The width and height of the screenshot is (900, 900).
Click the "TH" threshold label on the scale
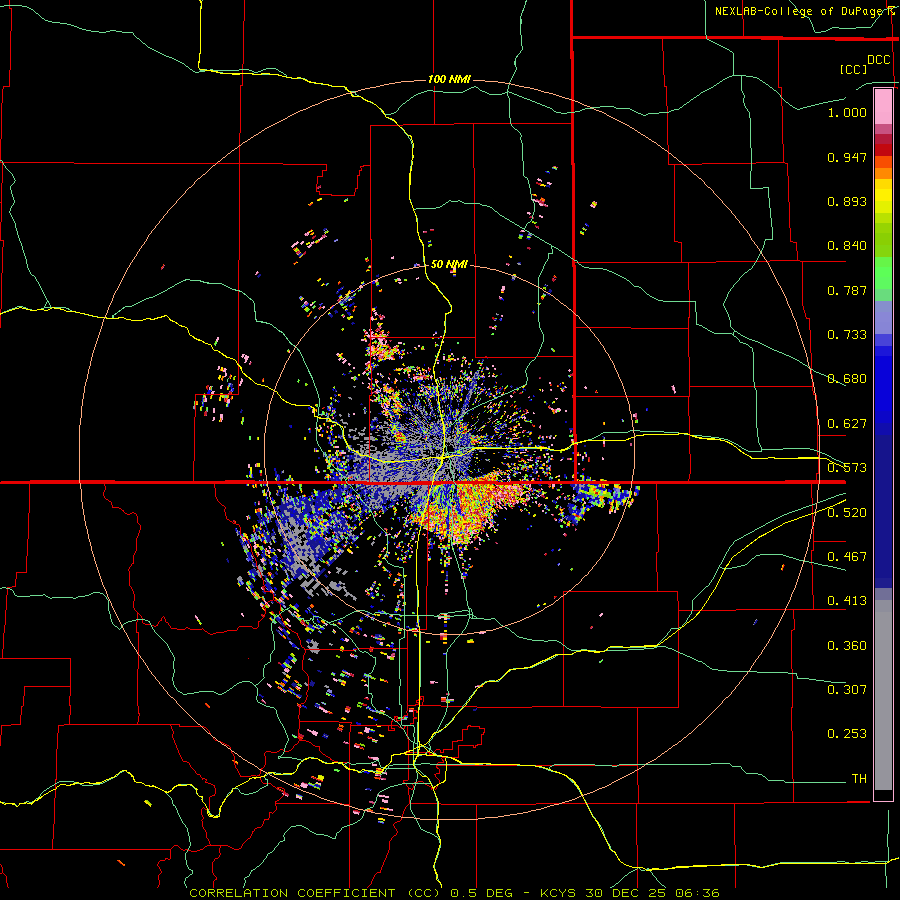click(859, 779)
